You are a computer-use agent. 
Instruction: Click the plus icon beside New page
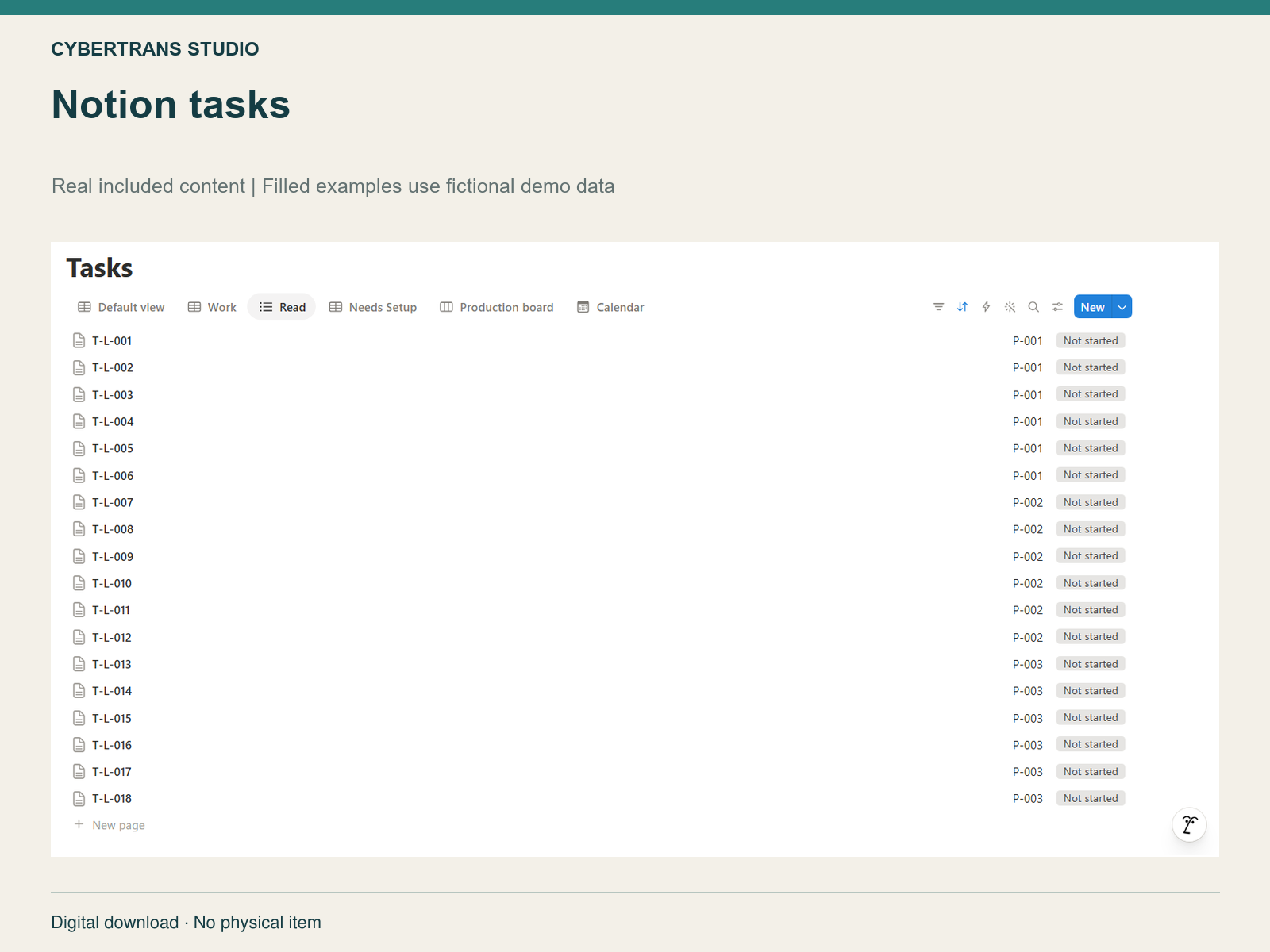[x=79, y=824]
